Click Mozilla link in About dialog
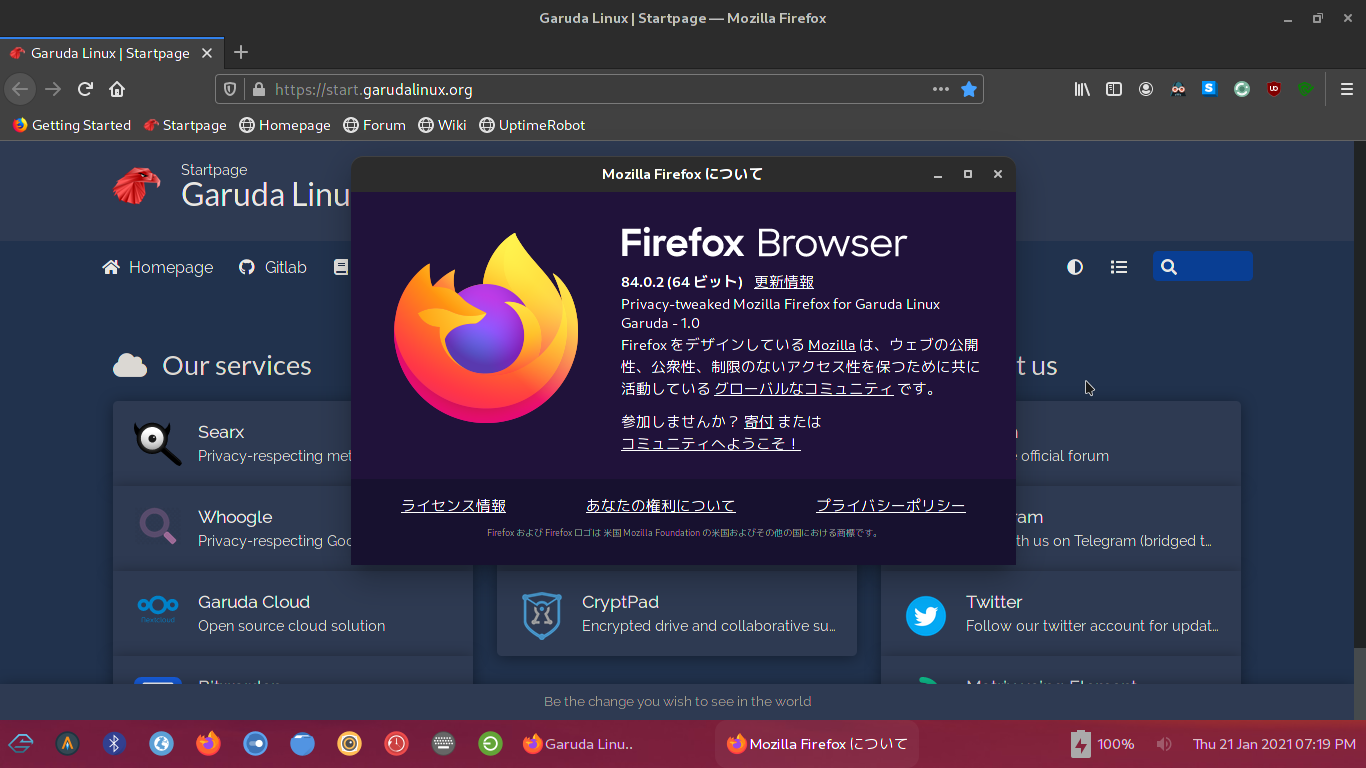Screen dimensions: 1366x768 832,345
